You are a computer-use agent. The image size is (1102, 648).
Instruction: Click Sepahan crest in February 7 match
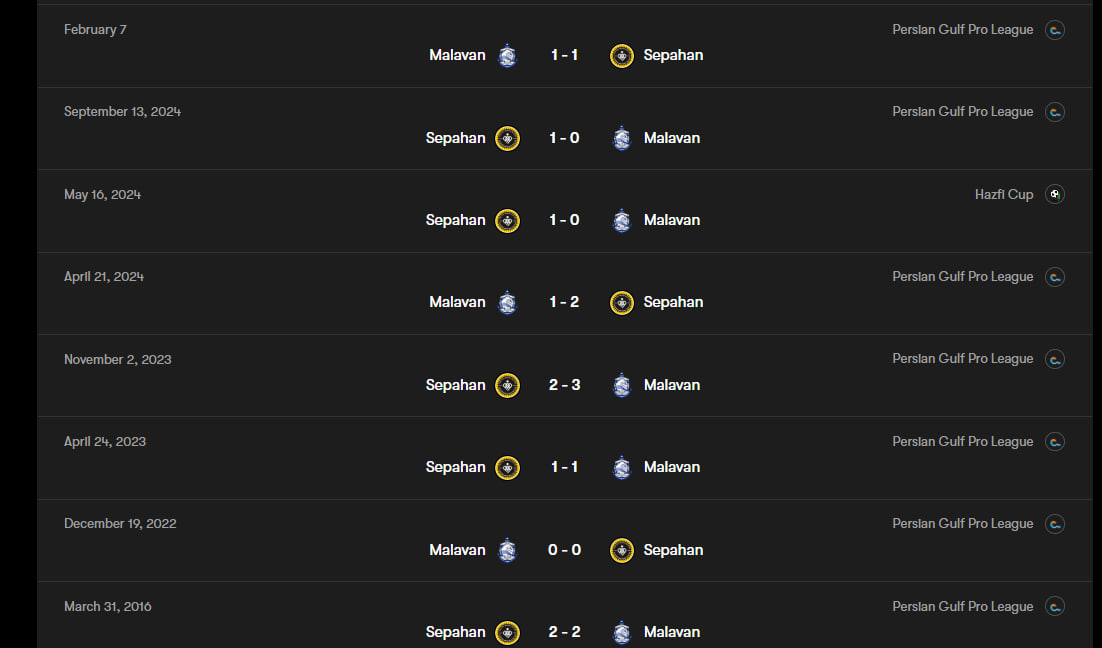(x=622, y=56)
